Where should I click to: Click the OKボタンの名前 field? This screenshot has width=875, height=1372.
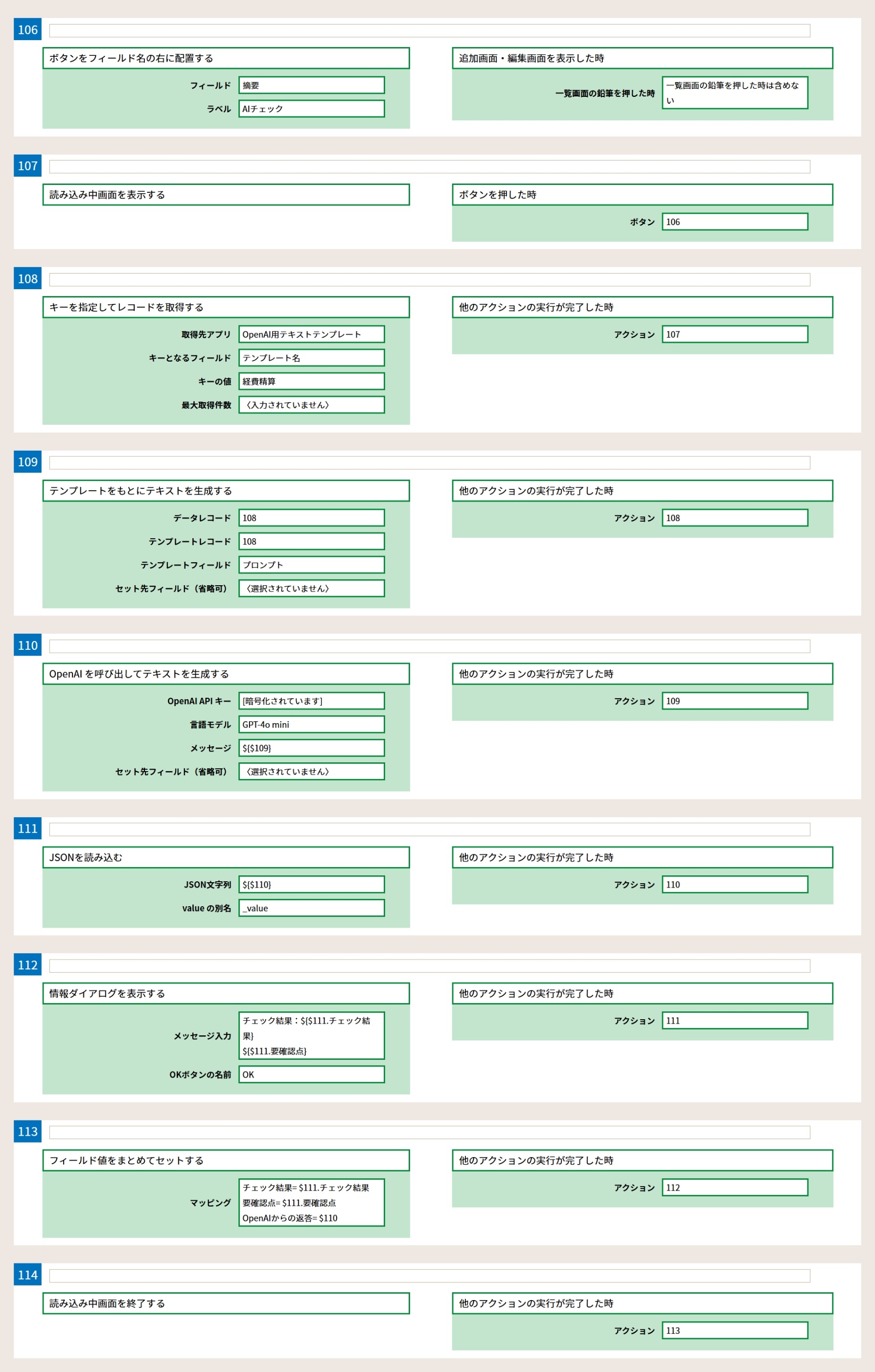click(x=311, y=1075)
